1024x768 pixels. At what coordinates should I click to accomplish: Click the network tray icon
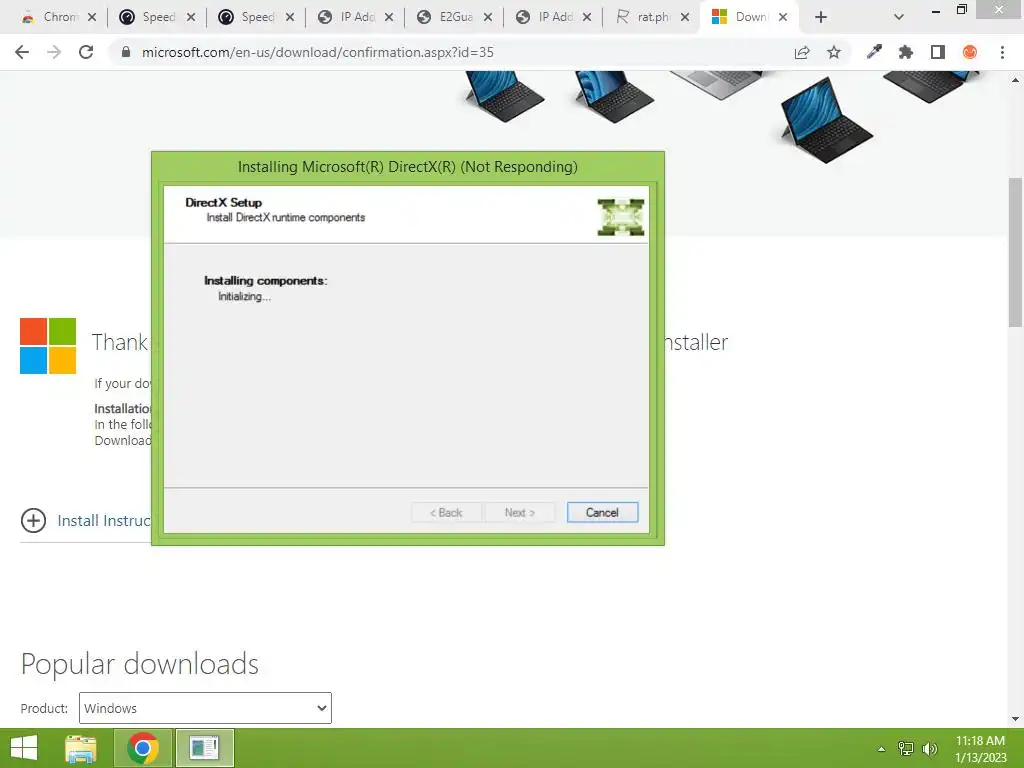tap(906, 749)
